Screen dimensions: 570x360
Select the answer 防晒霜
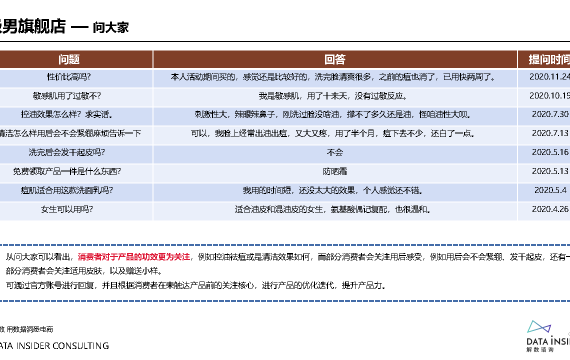point(335,171)
